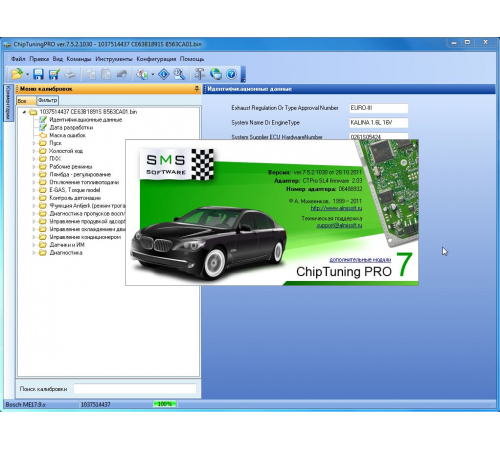Click the root bin file folder icon
Image resolution: width=500 pixels, height=450 pixels.
33,112
